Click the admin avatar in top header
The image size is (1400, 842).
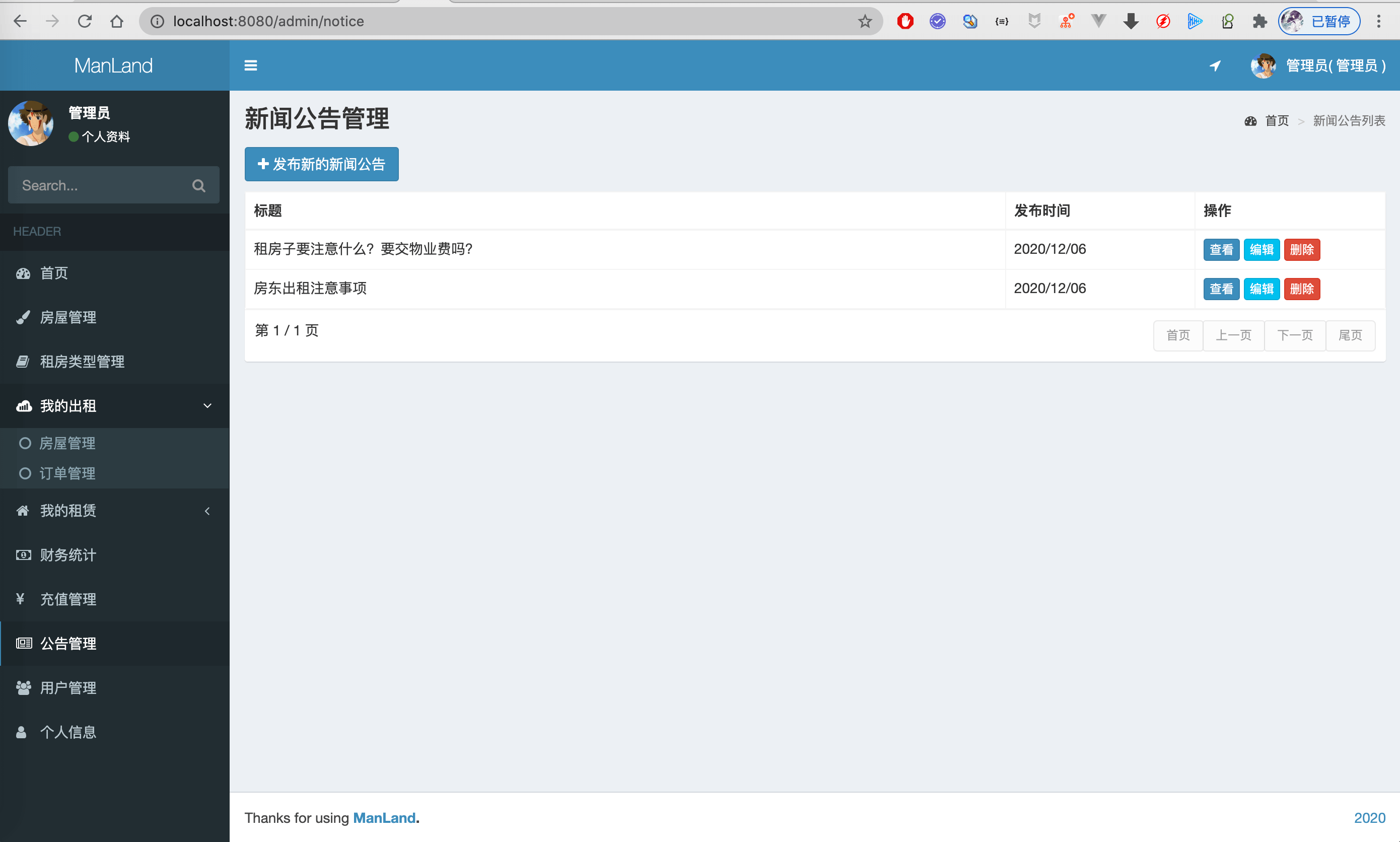pos(1263,66)
